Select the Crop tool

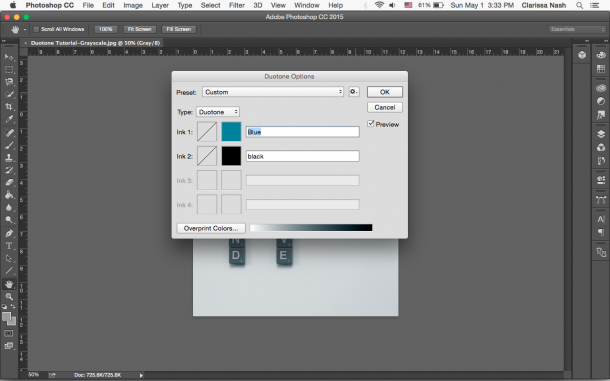9,107
